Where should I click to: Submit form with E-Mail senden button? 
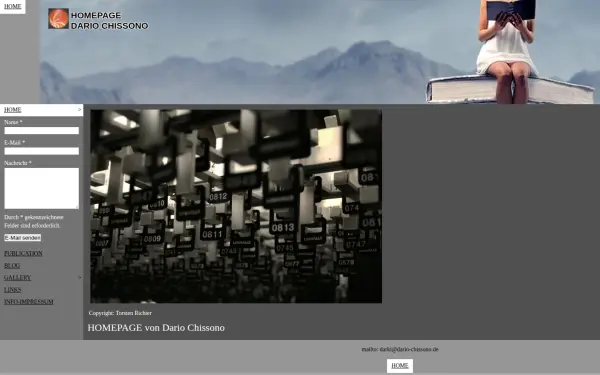pos(23,238)
